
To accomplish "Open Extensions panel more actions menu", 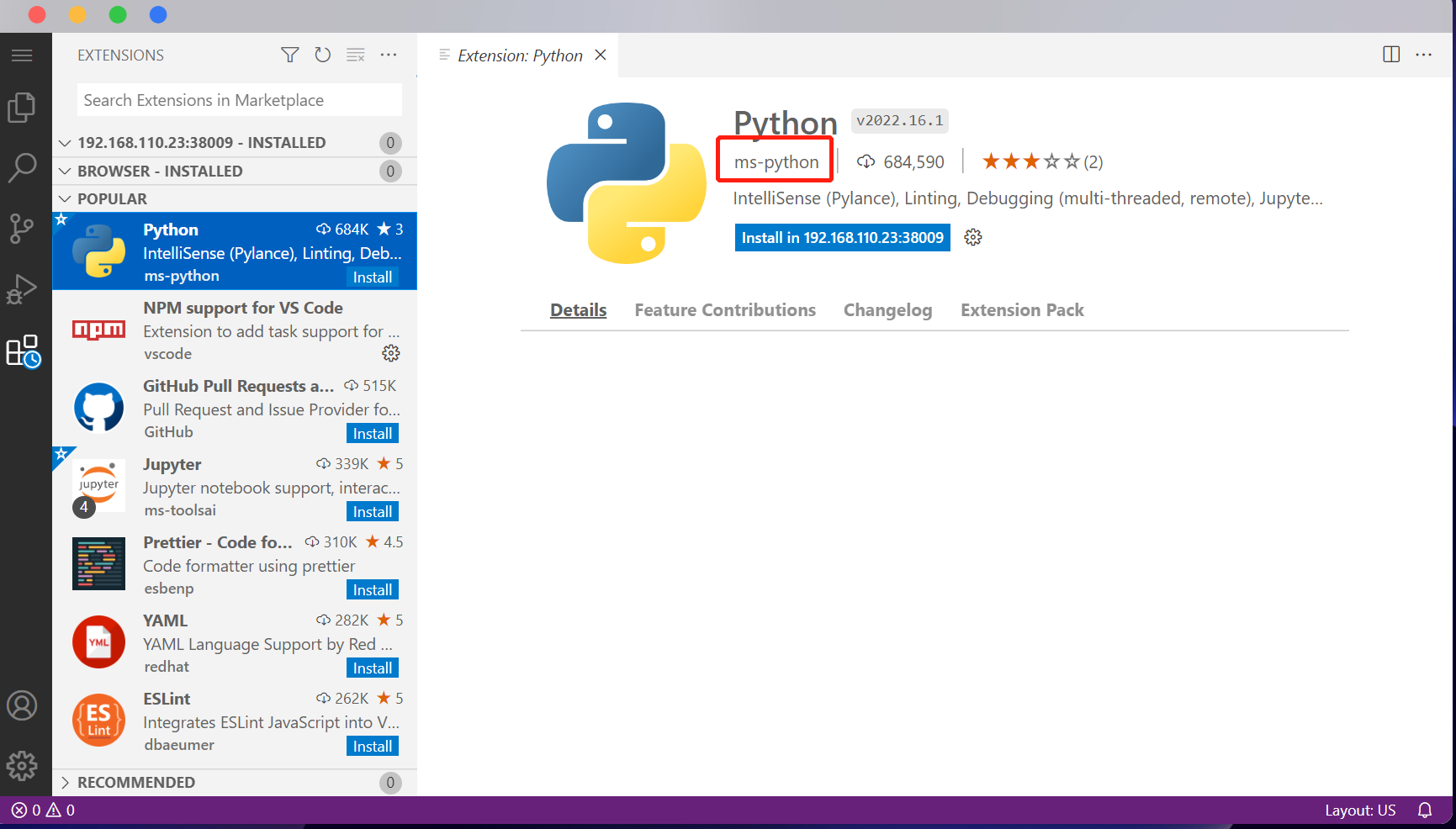I will [x=389, y=55].
